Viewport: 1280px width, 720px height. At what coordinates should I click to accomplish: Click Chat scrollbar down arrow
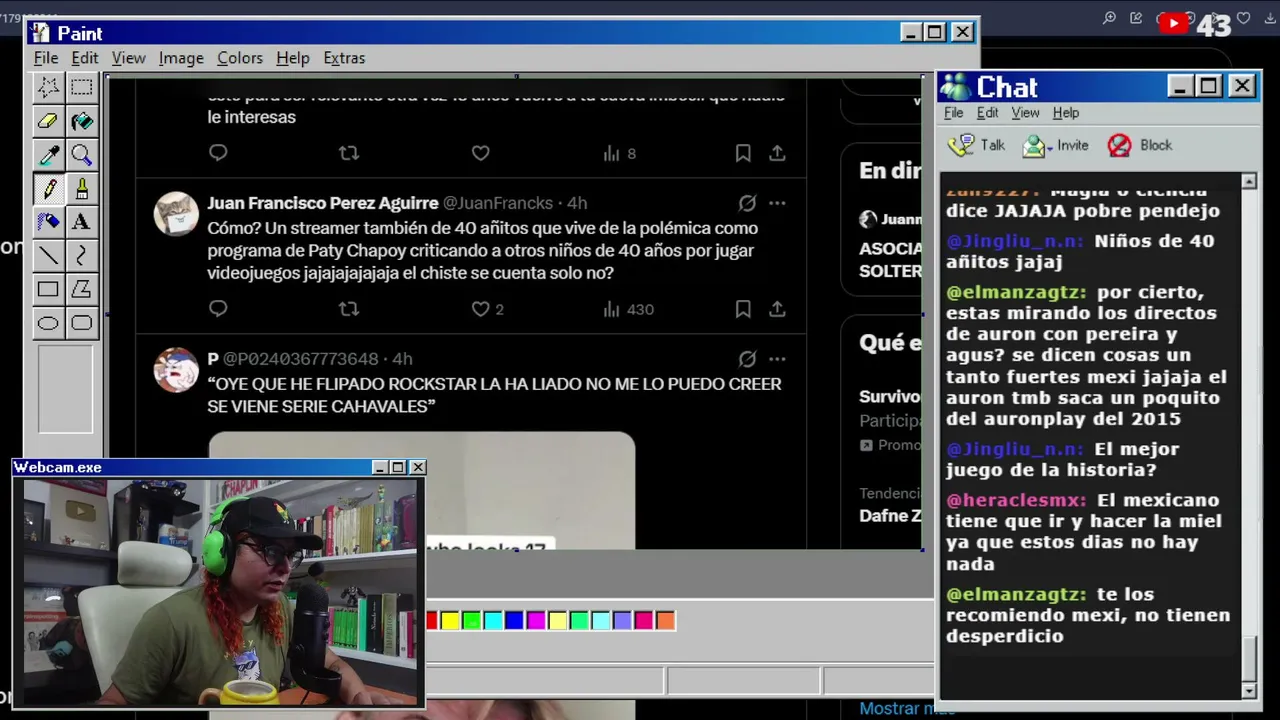1249,691
